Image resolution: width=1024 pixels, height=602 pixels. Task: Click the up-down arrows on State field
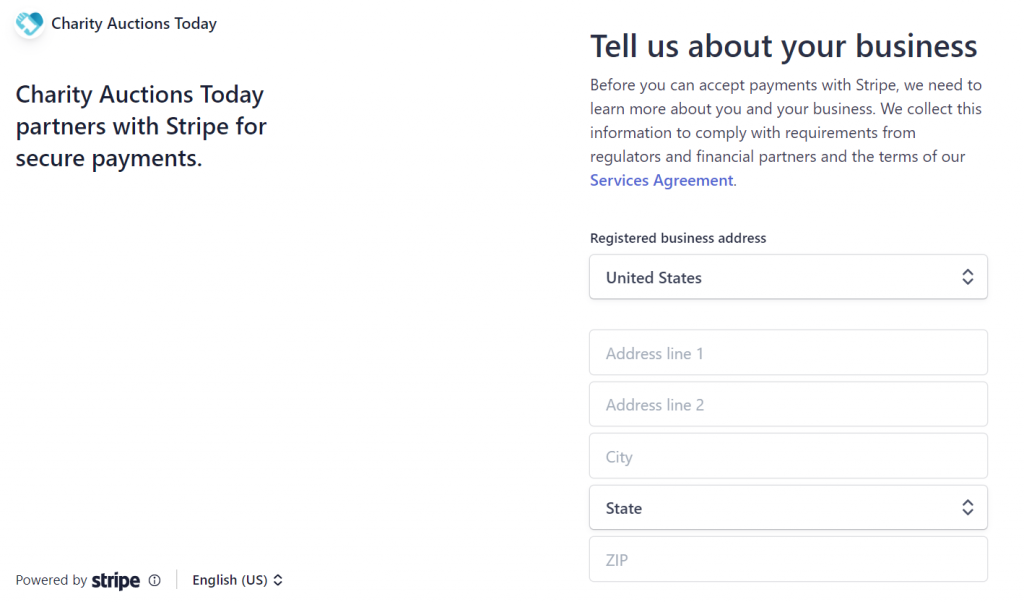[967, 507]
